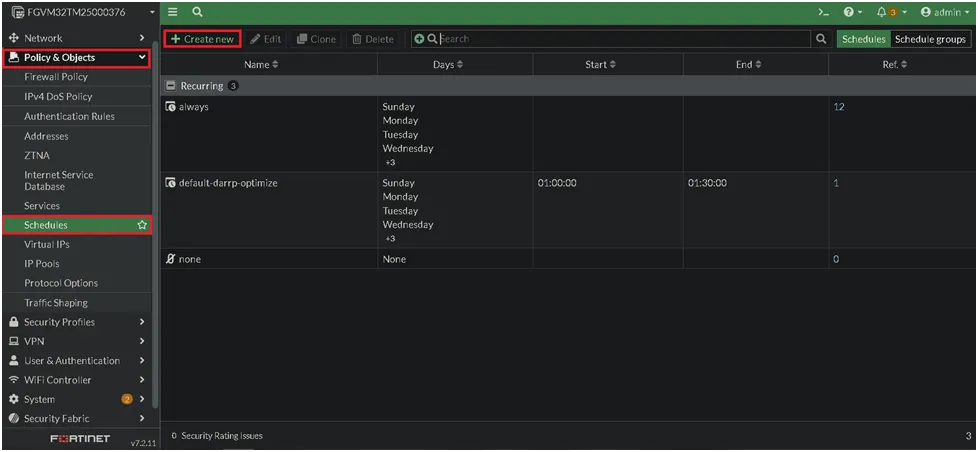Click the Fortinet logo
The width and height of the screenshot is (978, 452).
tap(80, 438)
